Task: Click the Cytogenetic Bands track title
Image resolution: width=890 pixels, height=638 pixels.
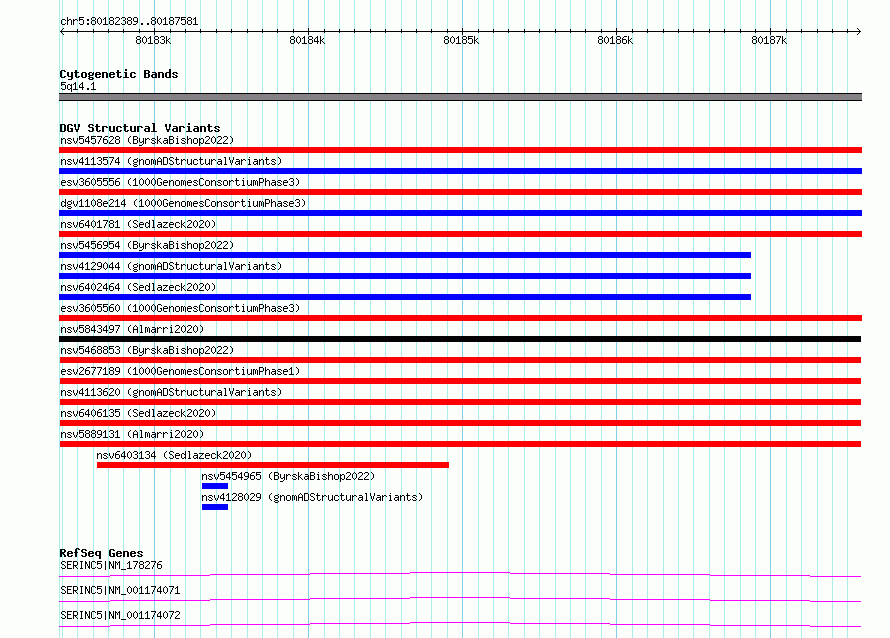Action: click(119, 74)
